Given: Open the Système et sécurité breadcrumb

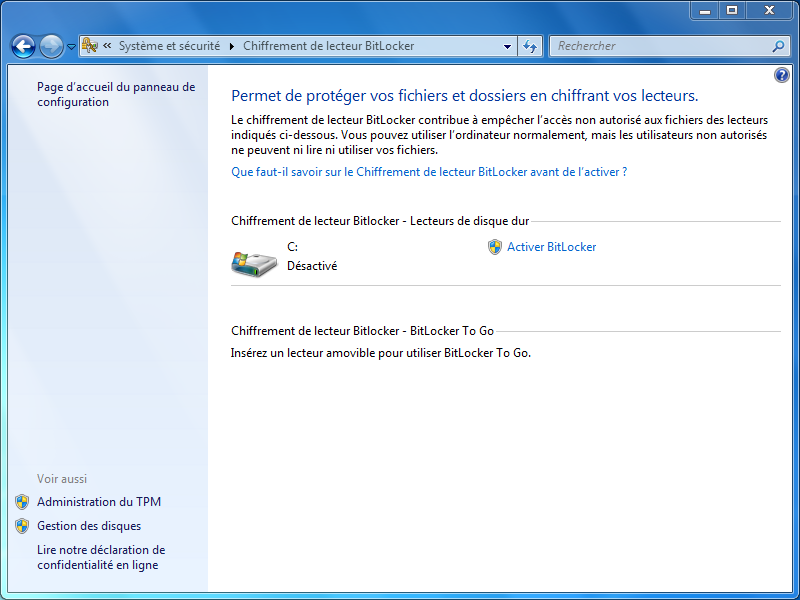Looking at the screenshot, I should coord(169,46).
